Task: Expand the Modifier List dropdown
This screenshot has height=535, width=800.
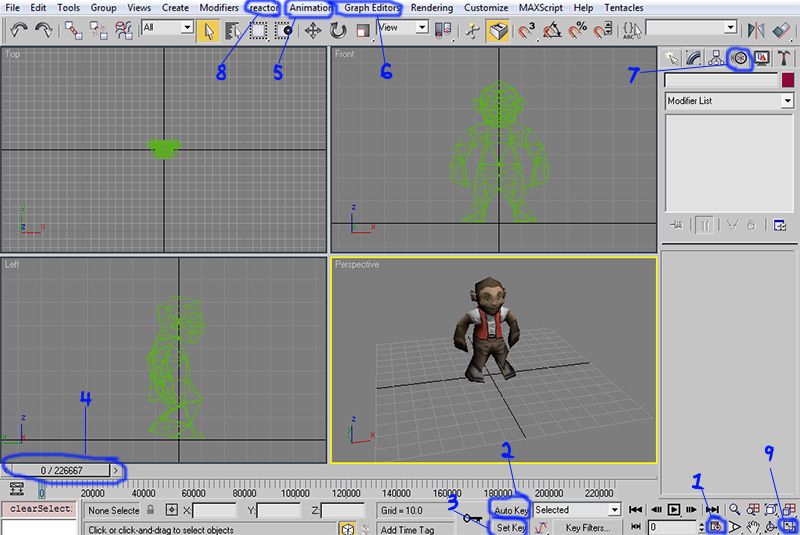Action: click(729, 101)
